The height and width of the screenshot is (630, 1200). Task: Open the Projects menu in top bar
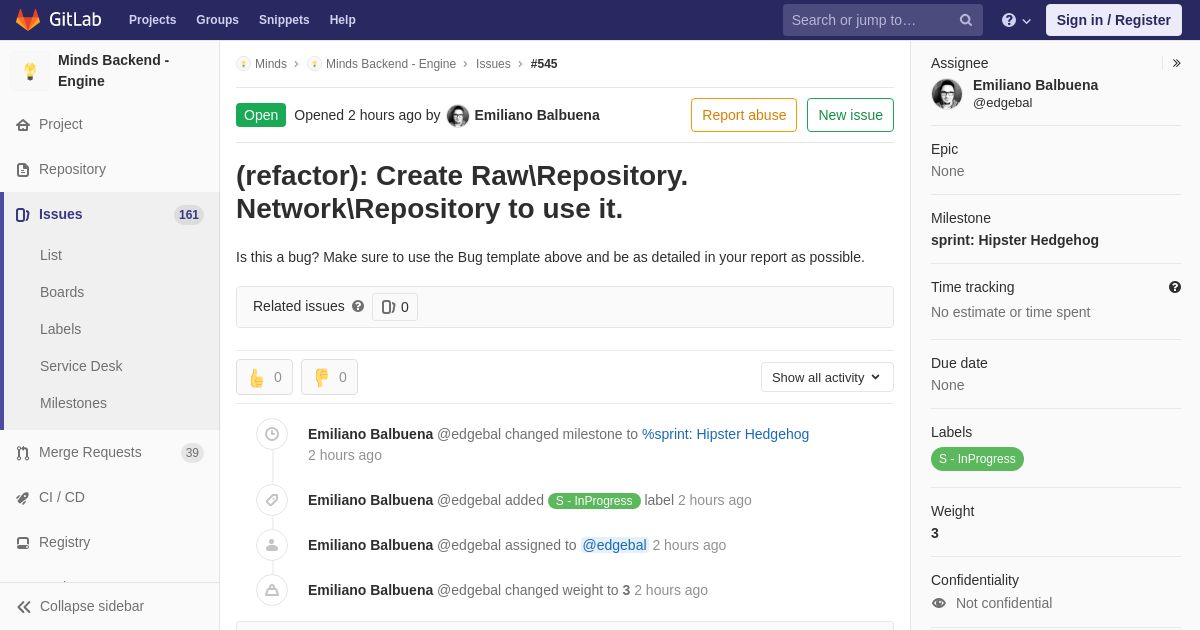click(x=152, y=20)
